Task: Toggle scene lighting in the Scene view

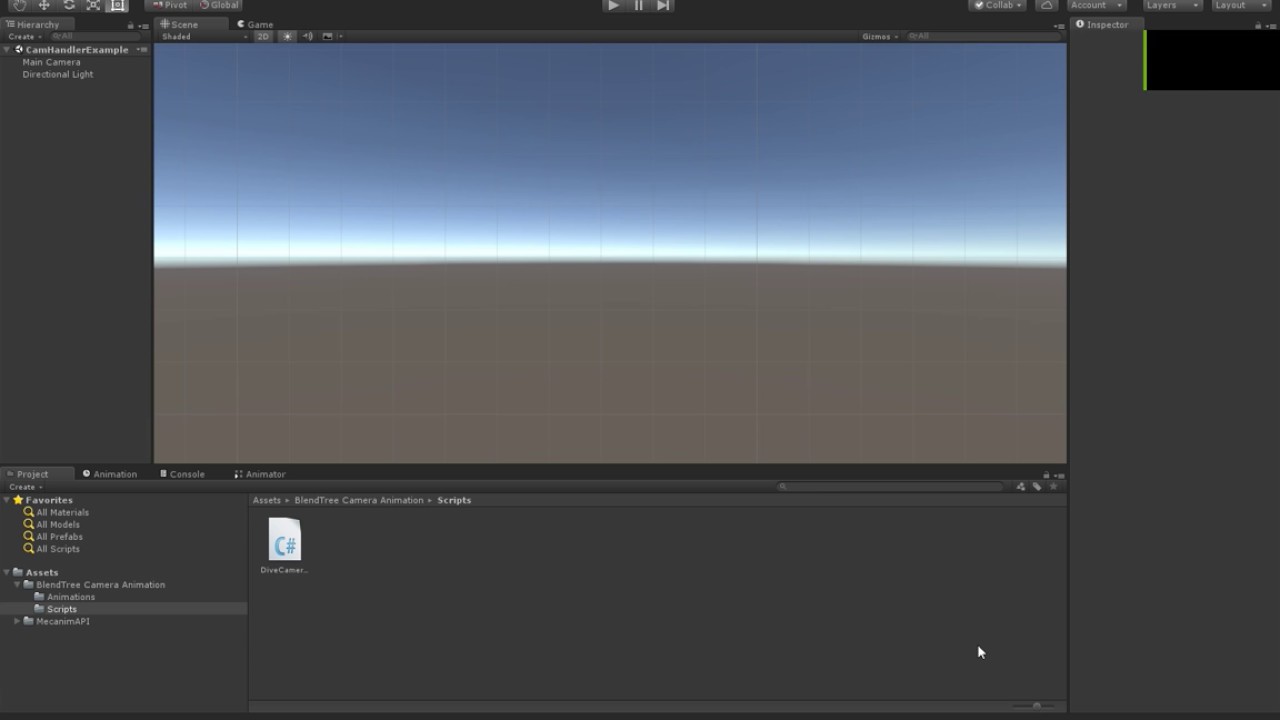Action: coord(288,36)
